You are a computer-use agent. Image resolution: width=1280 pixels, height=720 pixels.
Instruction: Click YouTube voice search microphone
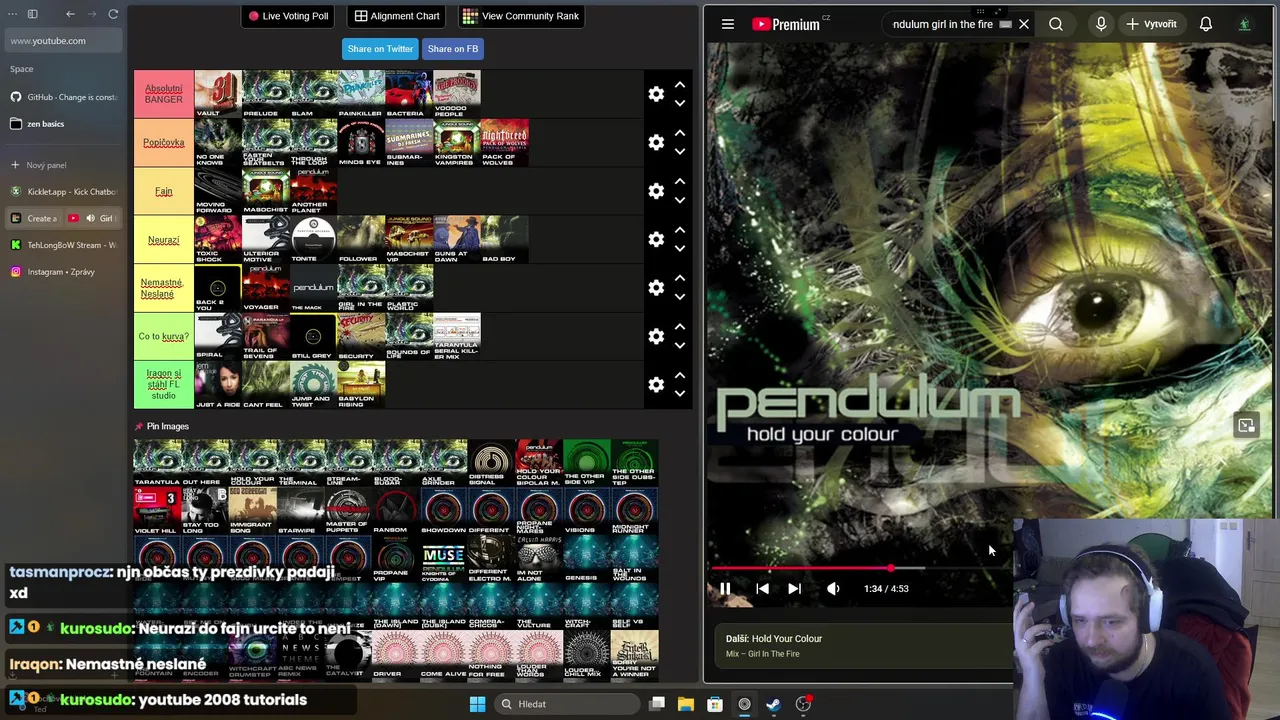(x=1101, y=24)
